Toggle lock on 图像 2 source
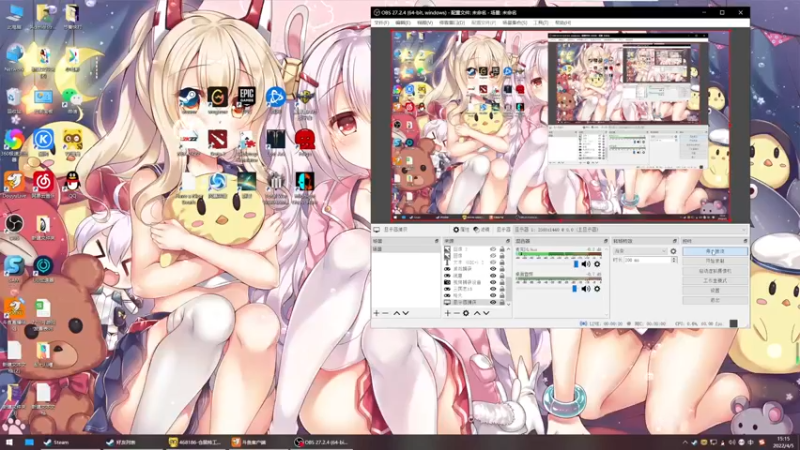800x450 pixels. pyautogui.click(x=502, y=249)
